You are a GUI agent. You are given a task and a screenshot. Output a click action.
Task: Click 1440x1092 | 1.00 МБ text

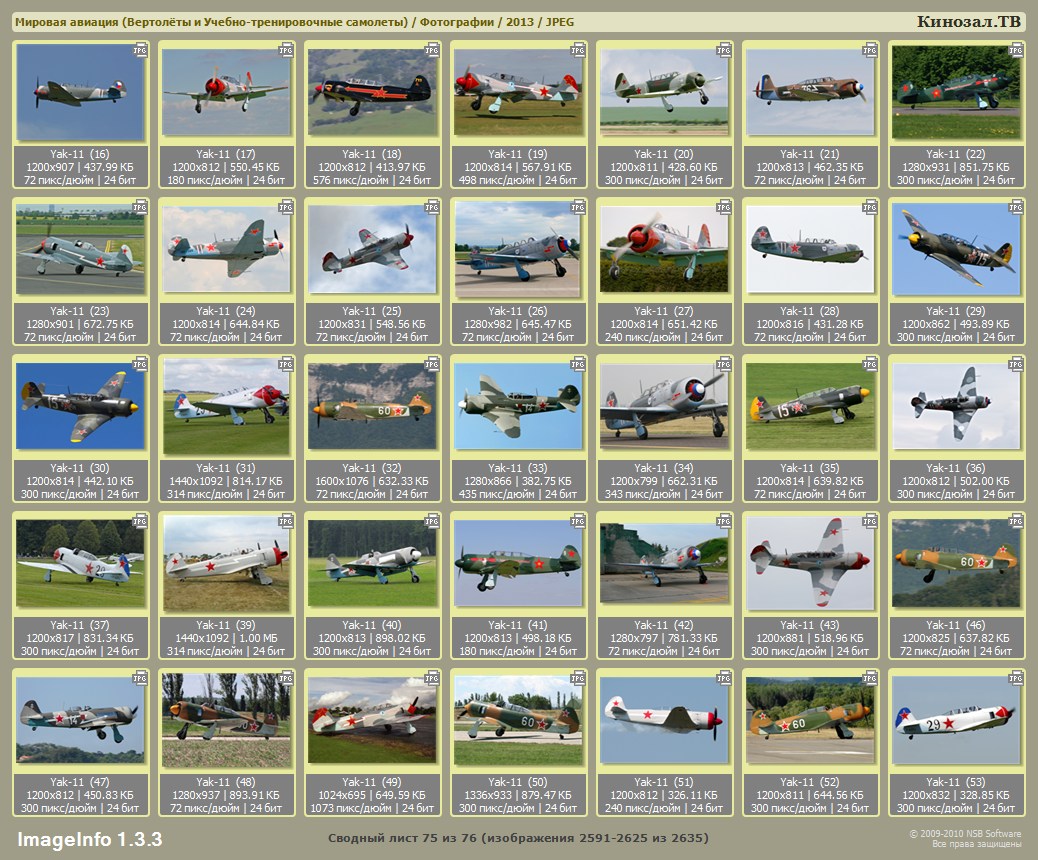pyautogui.click(x=226, y=638)
